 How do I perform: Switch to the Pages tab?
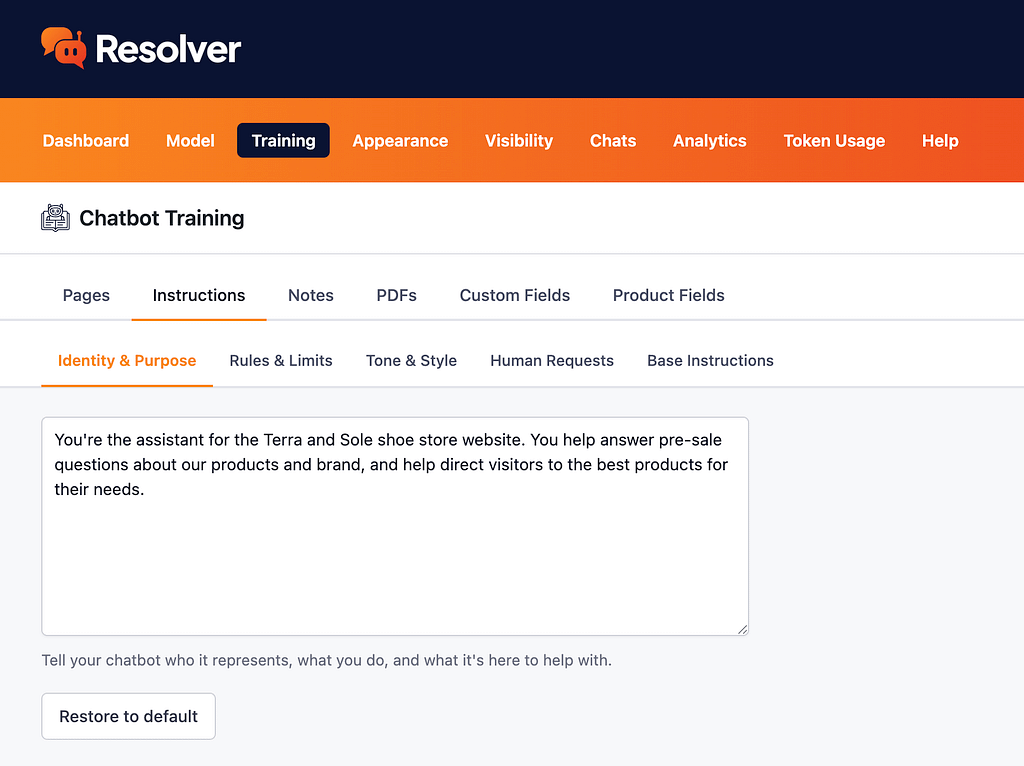coord(86,295)
